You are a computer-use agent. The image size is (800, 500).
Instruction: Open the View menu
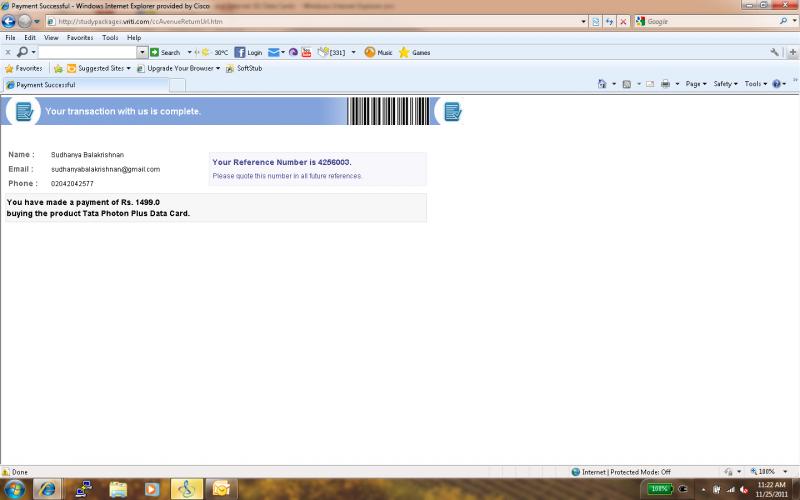point(51,38)
